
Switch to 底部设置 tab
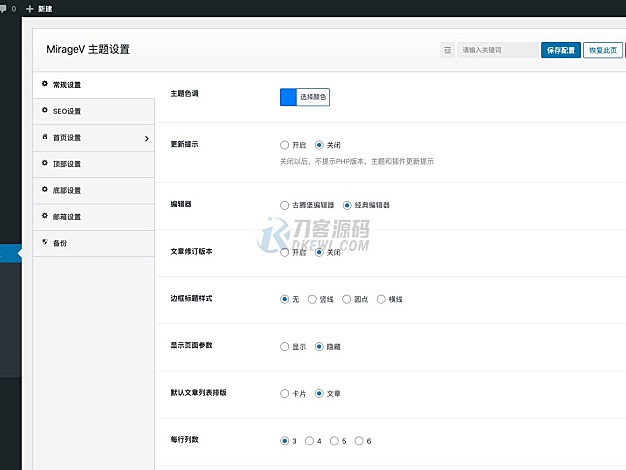pyautogui.click(x=94, y=190)
